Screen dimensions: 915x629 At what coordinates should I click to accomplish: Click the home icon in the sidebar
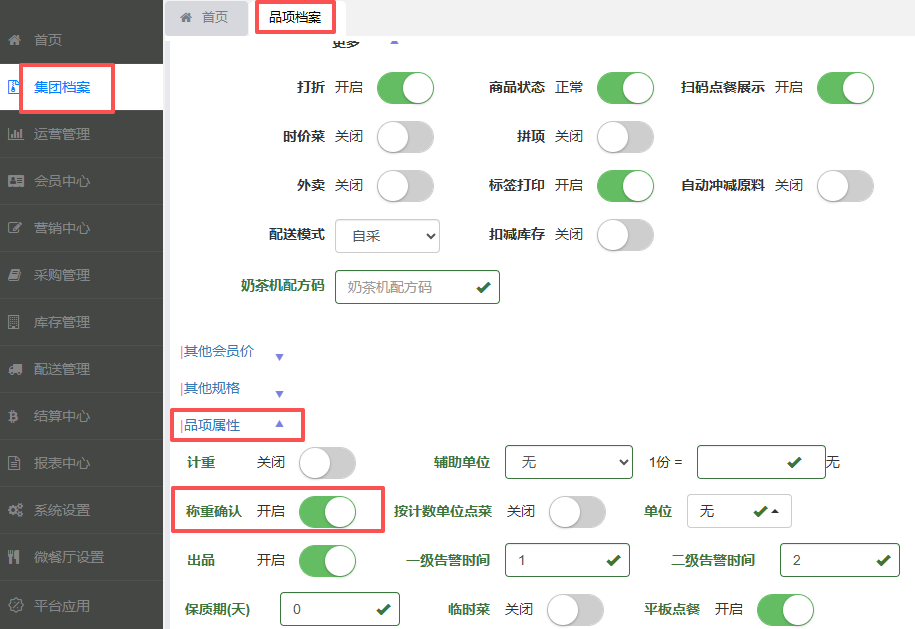15,40
